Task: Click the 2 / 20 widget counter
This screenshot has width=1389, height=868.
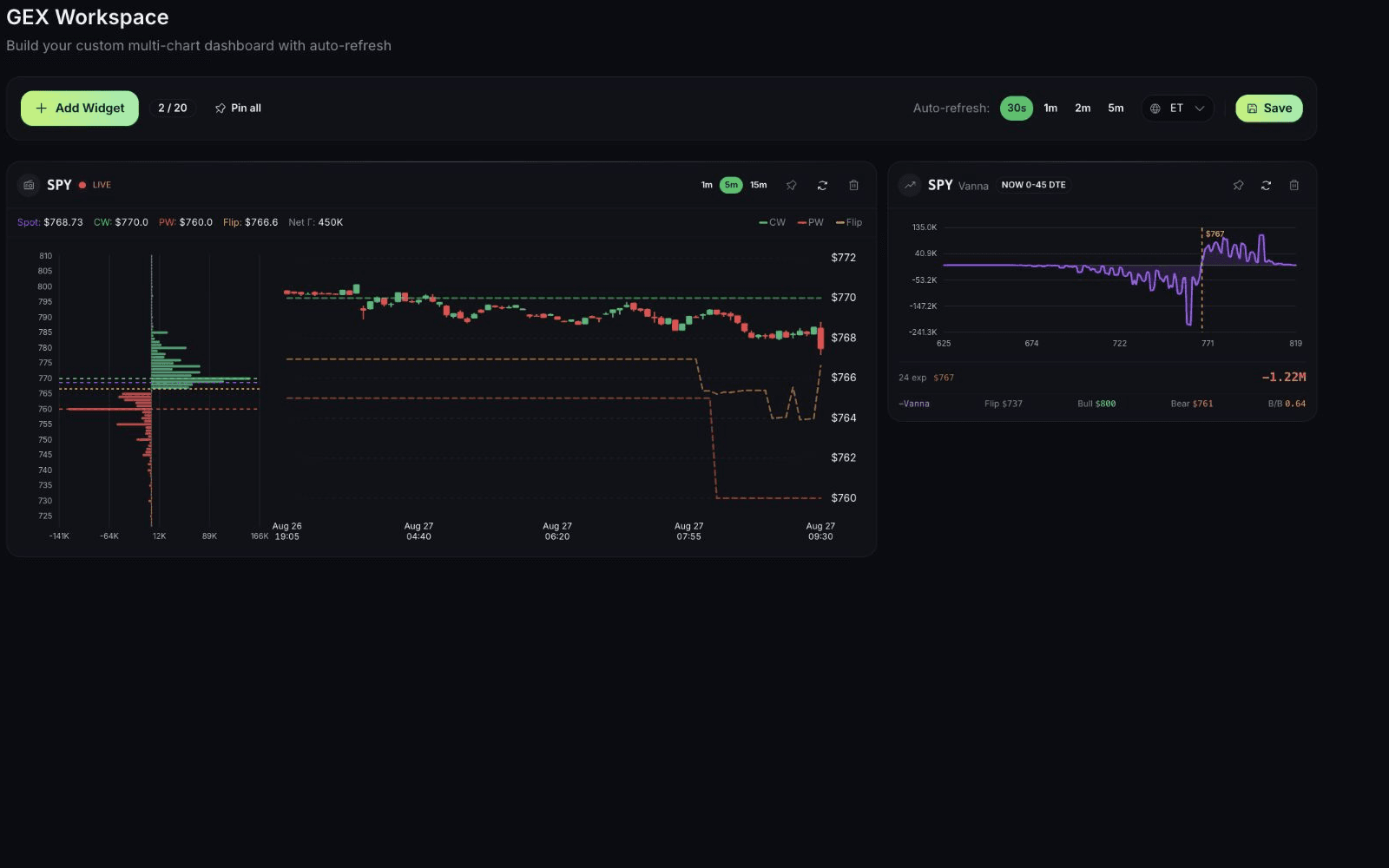Action: pyautogui.click(x=173, y=108)
